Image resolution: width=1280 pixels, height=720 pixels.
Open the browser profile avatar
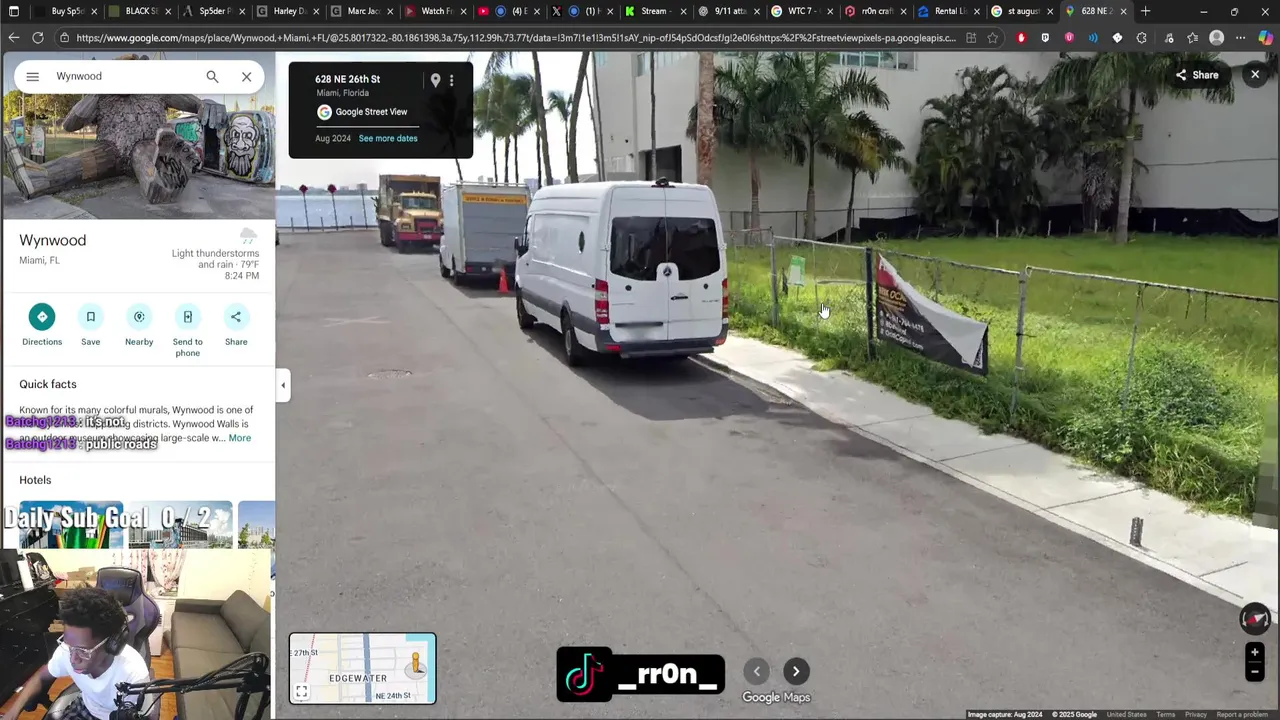tap(1217, 38)
